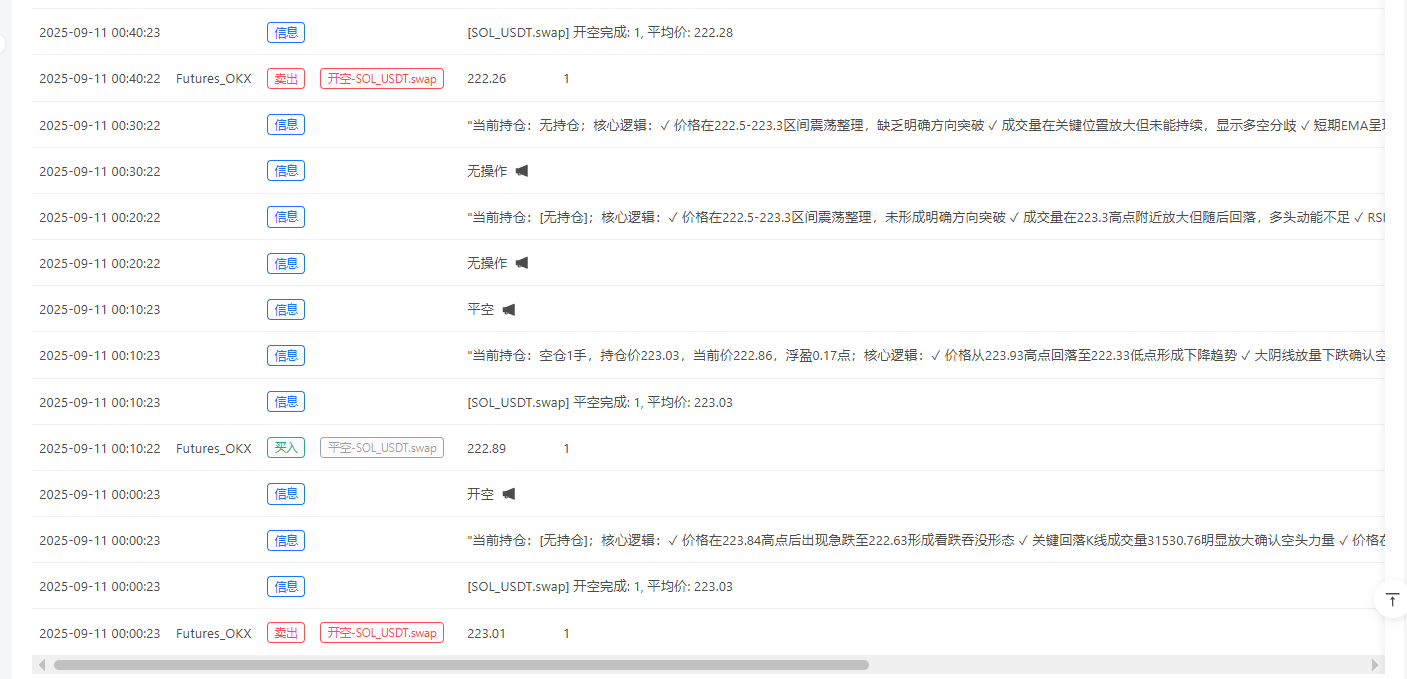Click the megaphone icon next to 平空
The image size is (1407, 679).
pyautogui.click(x=508, y=309)
